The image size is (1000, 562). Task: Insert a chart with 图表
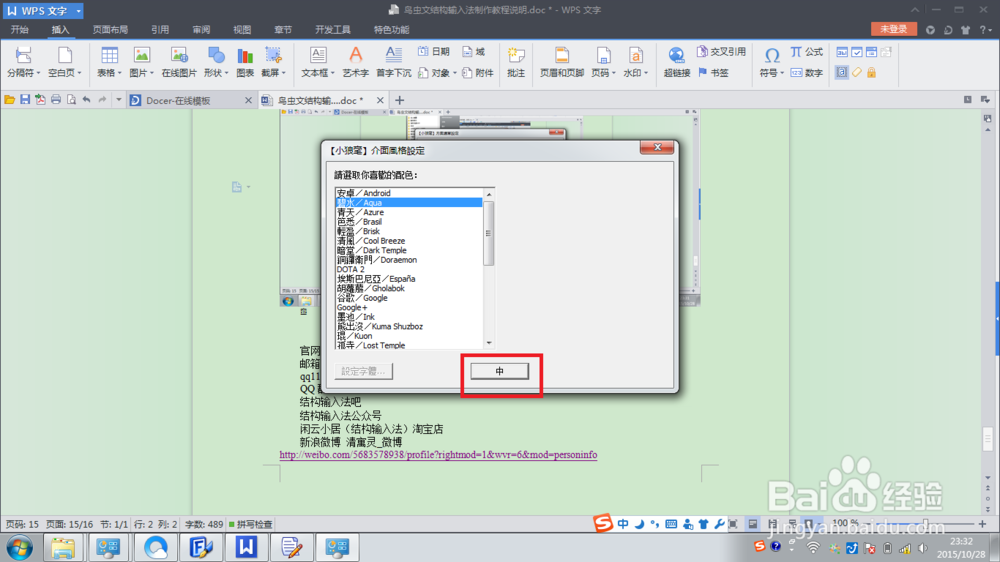(245, 62)
